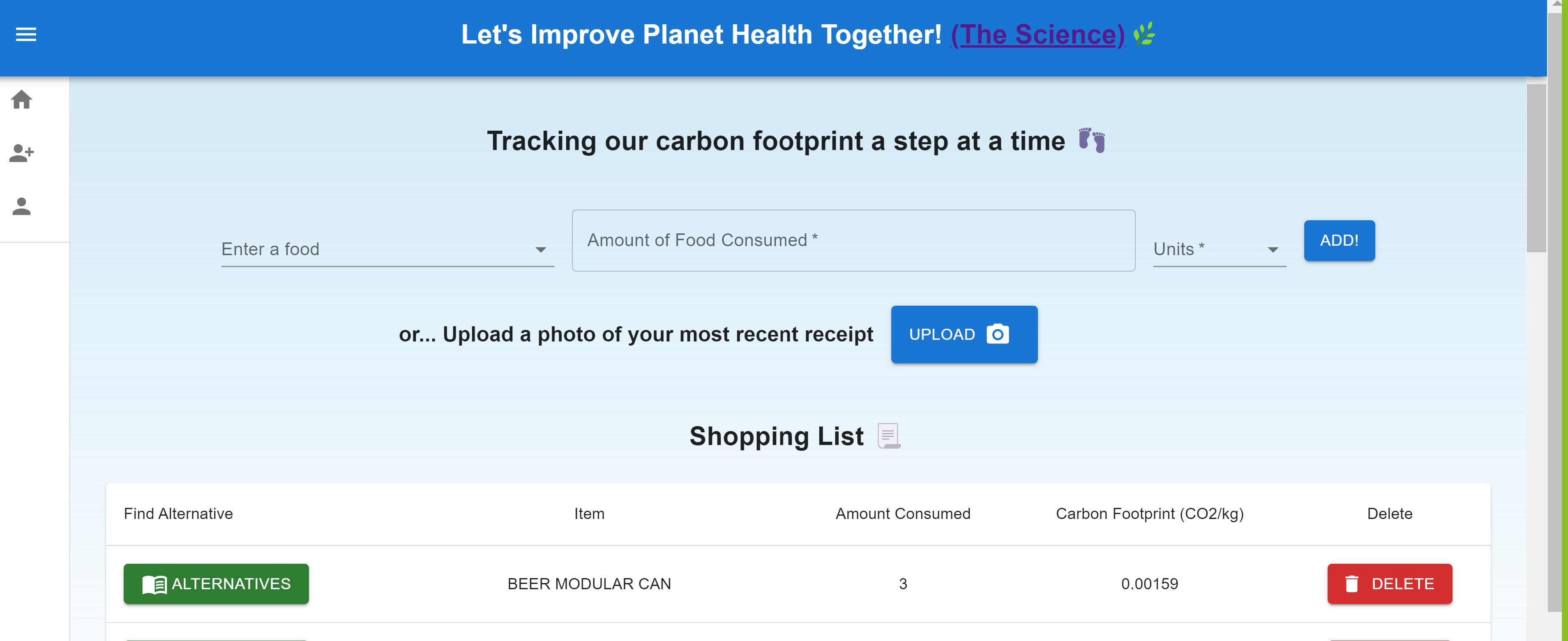Click the Amount of Food Consumed field
1568x641 pixels.
coord(853,240)
